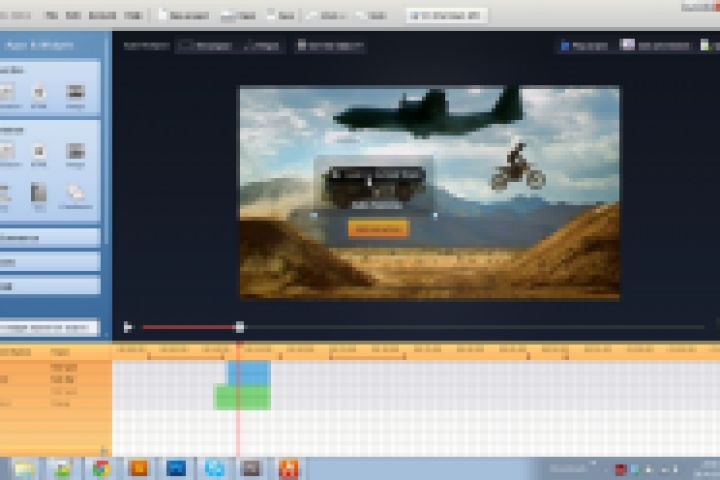Open Google Chrome from the taskbar
The height and width of the screenshot is (480, 720).
[x=101, y=469]
